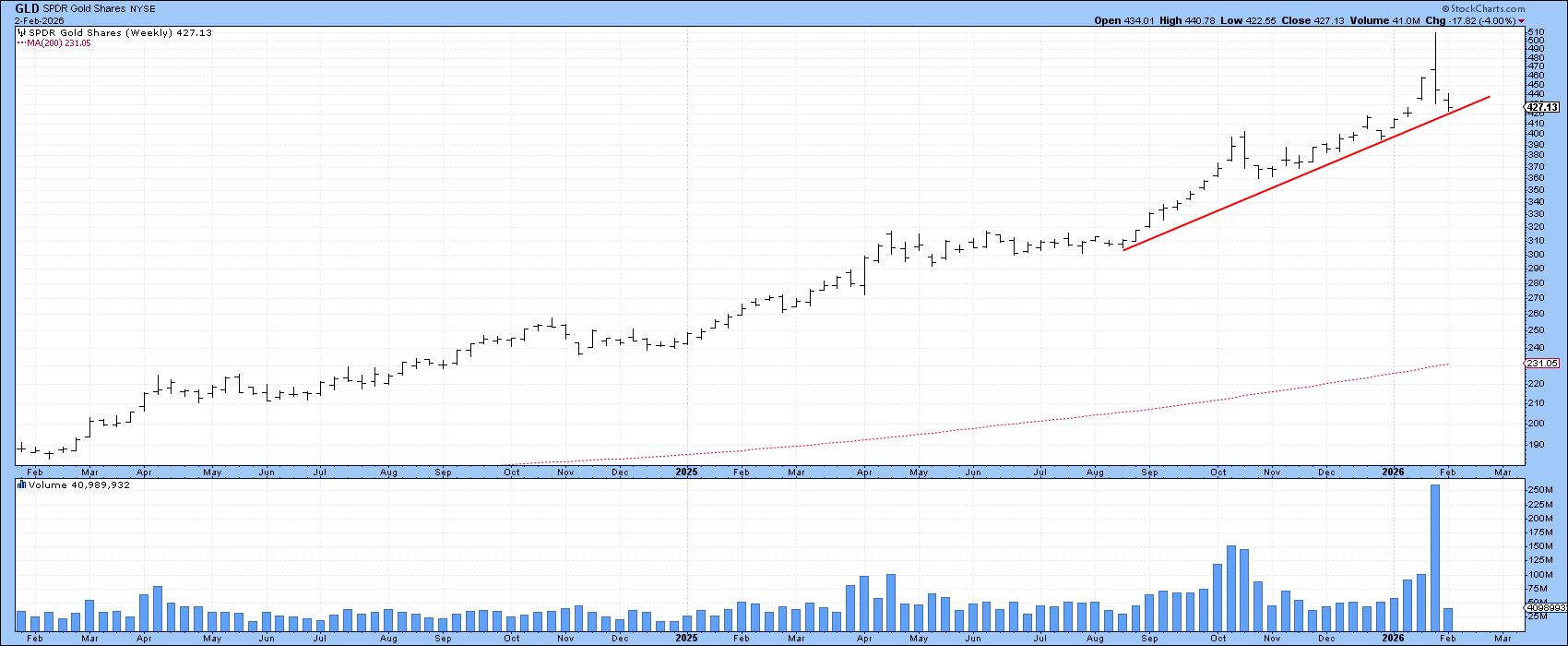Click the 300 label on the price axis

tap(1536, 255)
